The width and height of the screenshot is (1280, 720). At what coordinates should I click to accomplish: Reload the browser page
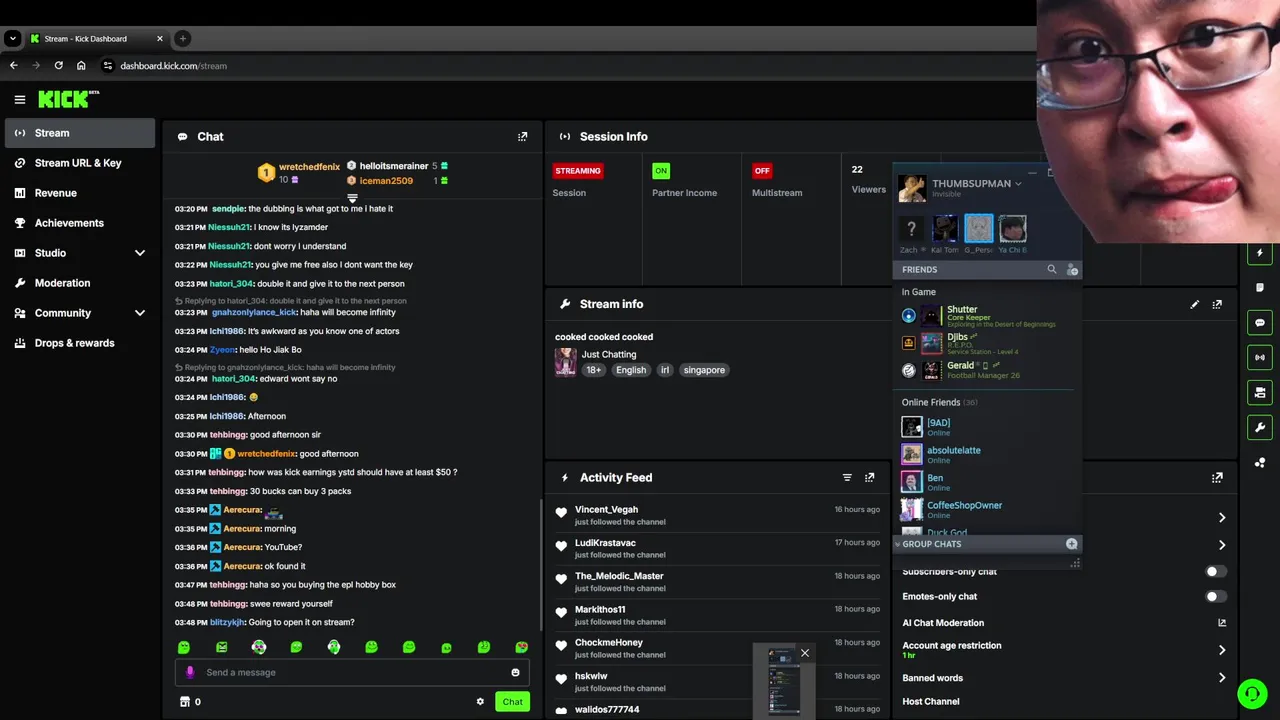click(58, 66)
